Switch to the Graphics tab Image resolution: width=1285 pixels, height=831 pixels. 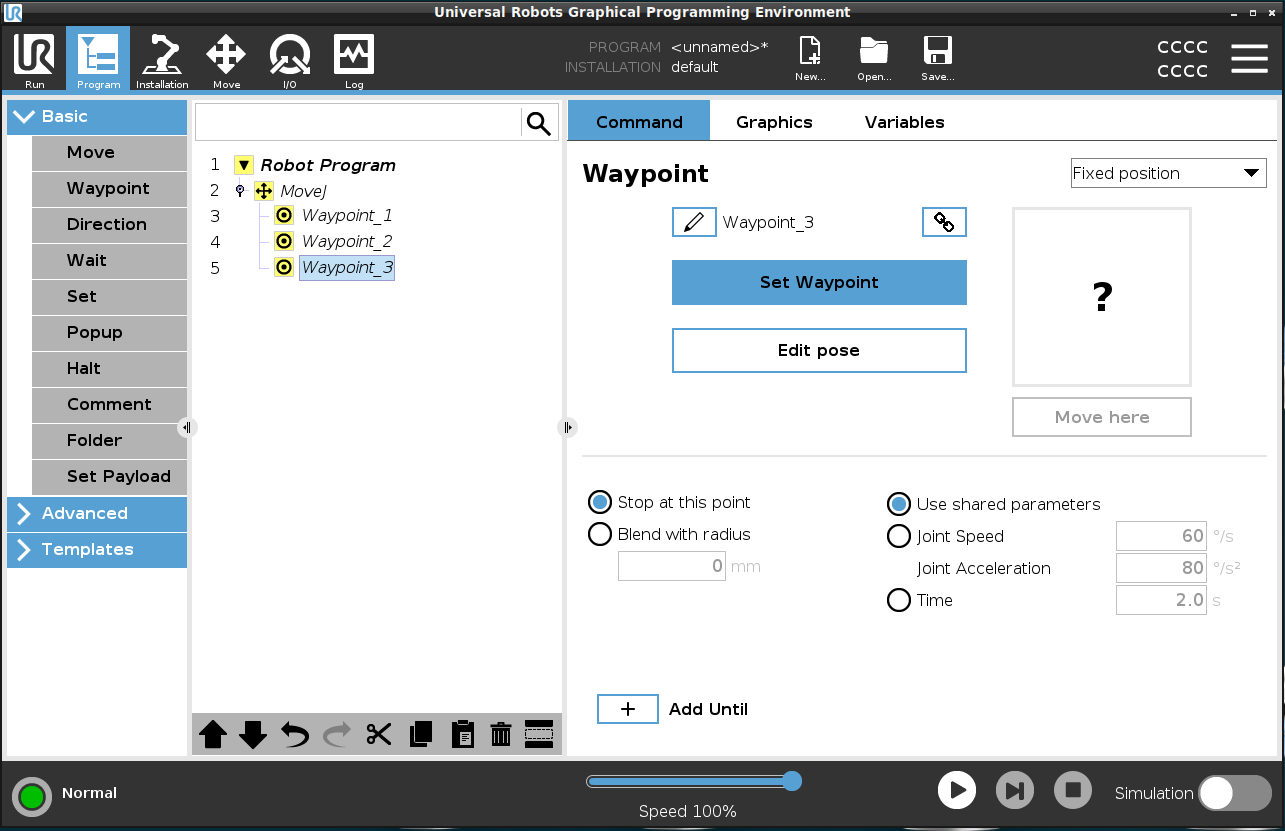[774, 122]
